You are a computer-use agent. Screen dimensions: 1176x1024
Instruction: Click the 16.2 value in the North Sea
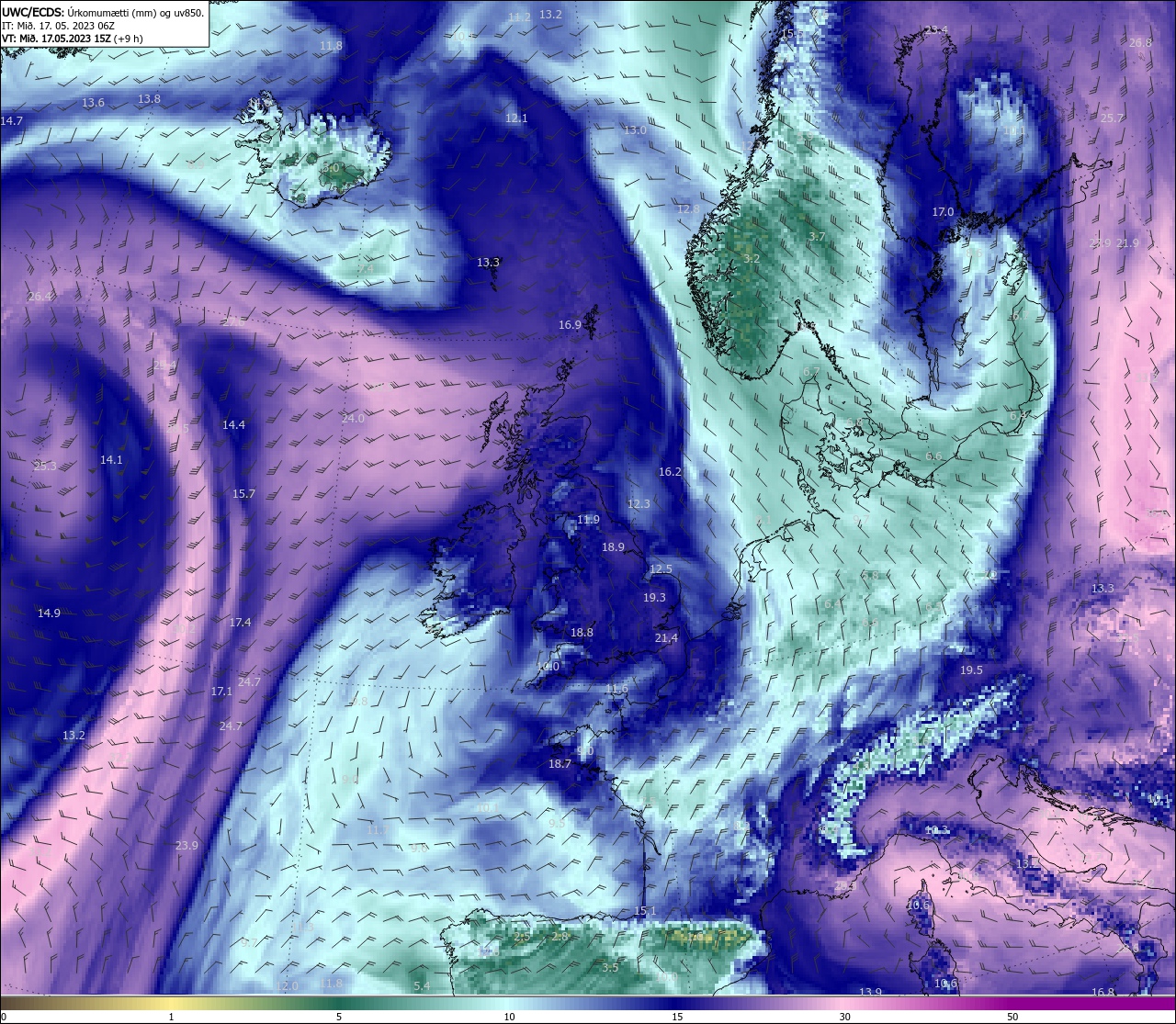coord(670,472)
